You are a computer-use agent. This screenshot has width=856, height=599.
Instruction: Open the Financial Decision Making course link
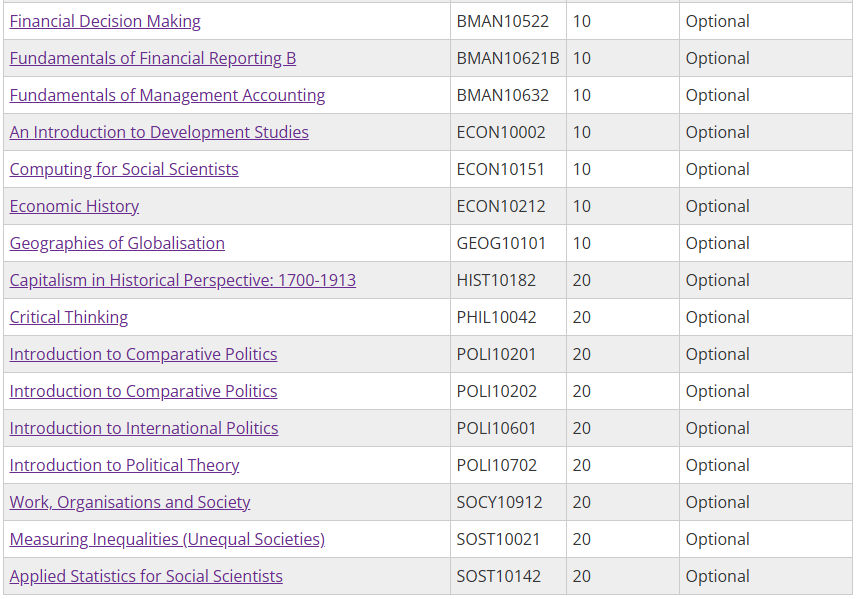point(105,21)
